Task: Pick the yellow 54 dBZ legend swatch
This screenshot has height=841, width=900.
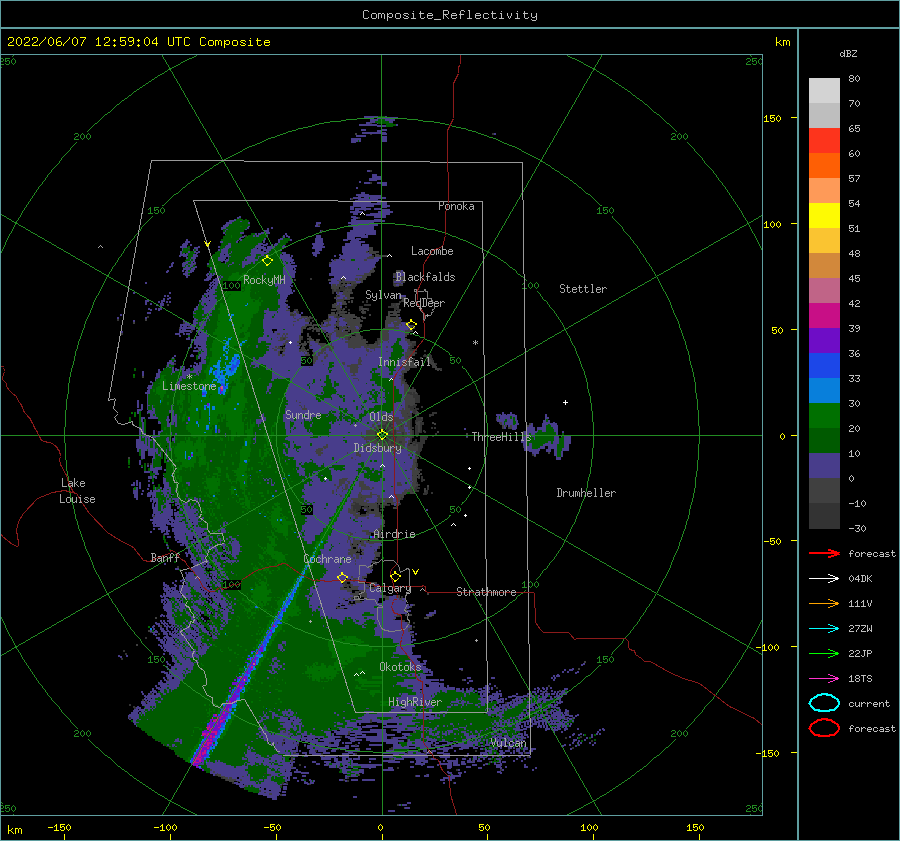Action: tap(824, 215)
